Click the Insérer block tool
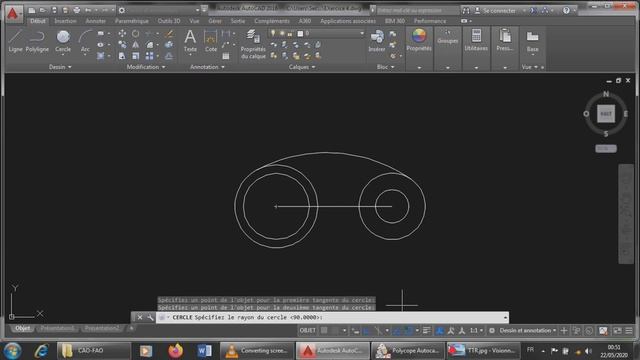The image size is (640, 360). (x=376, y=41)
